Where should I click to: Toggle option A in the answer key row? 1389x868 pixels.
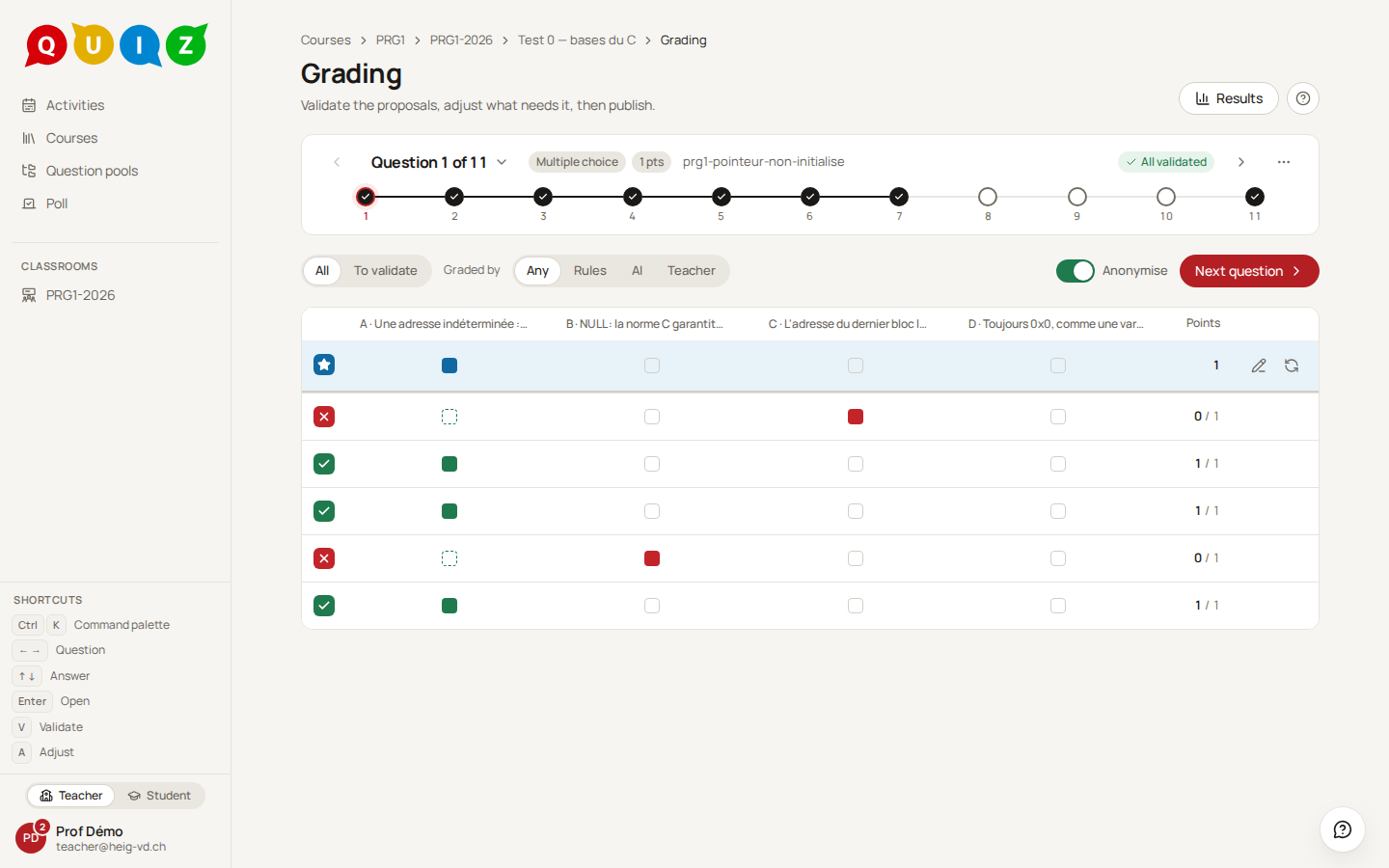point(449,366)
